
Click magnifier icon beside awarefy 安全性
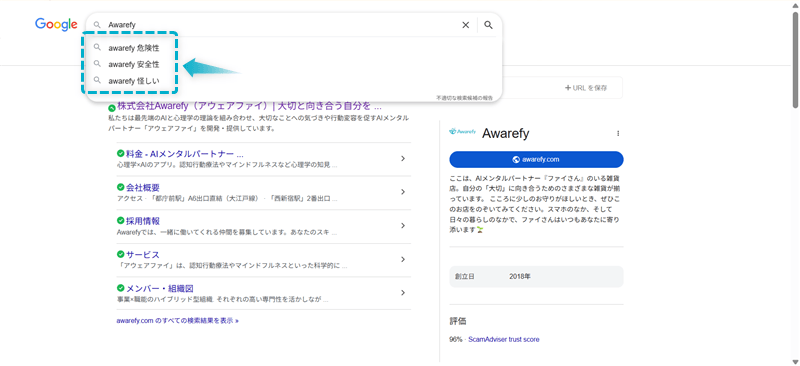click(x=97, y=64)
